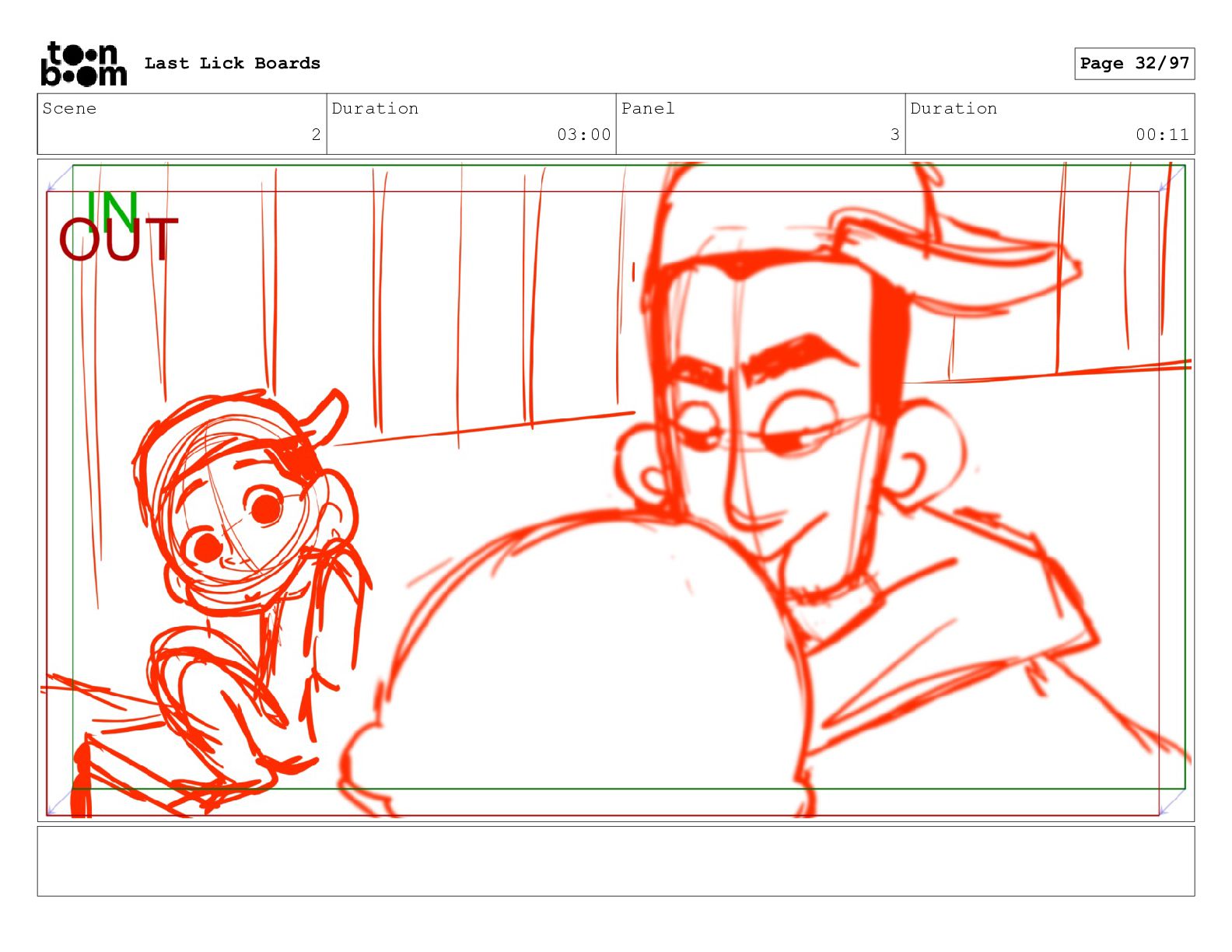Screen dimensions: 1232x952
Task: Click the red 'OUT' camera label
Action: pos(118,240)
